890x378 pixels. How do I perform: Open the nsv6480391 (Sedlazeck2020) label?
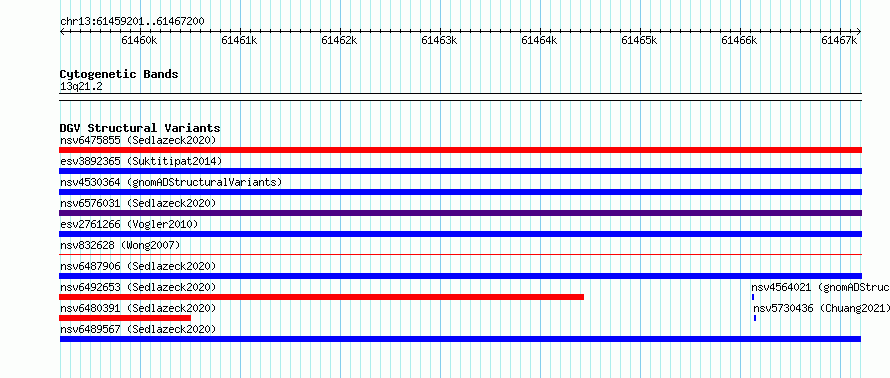138,308
